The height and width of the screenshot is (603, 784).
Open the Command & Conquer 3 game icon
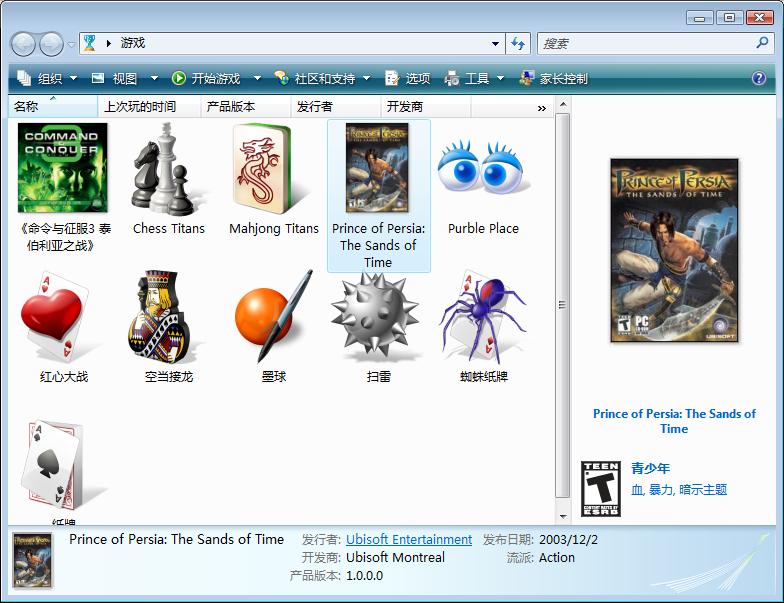[x=62, y=168]
